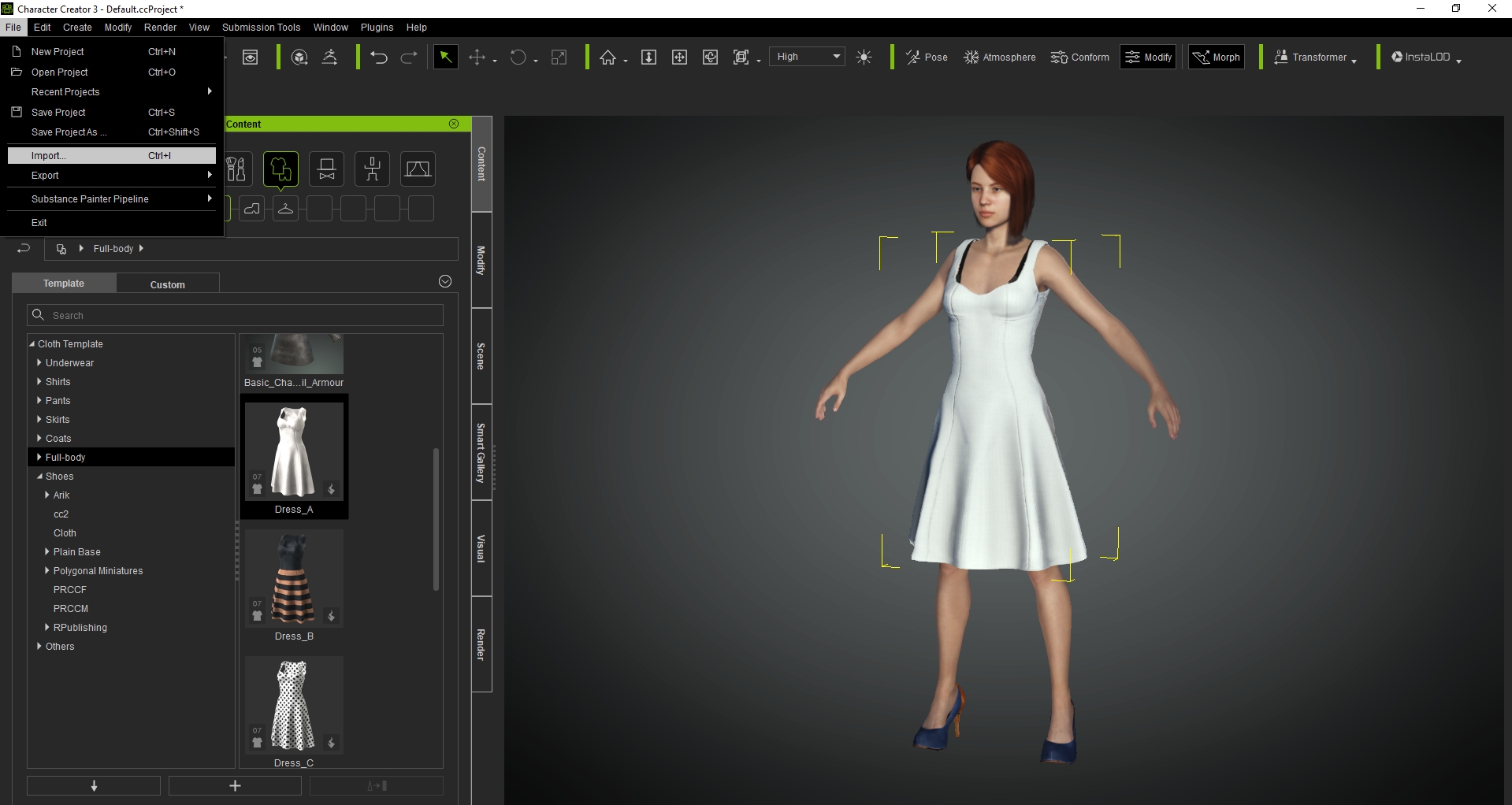Select the shoe subcategory icon
The width and height of the screenshot is (1512, 805).
pos(251,209)
